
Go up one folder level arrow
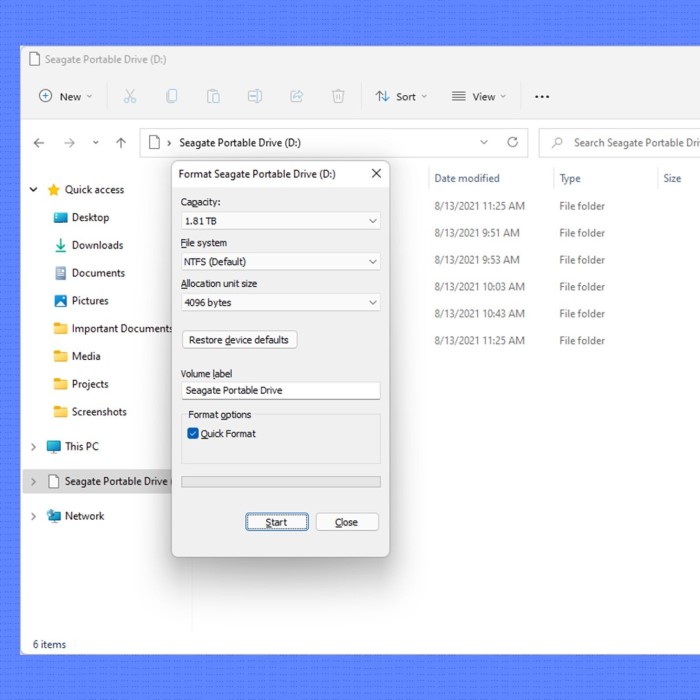(121, 143)
